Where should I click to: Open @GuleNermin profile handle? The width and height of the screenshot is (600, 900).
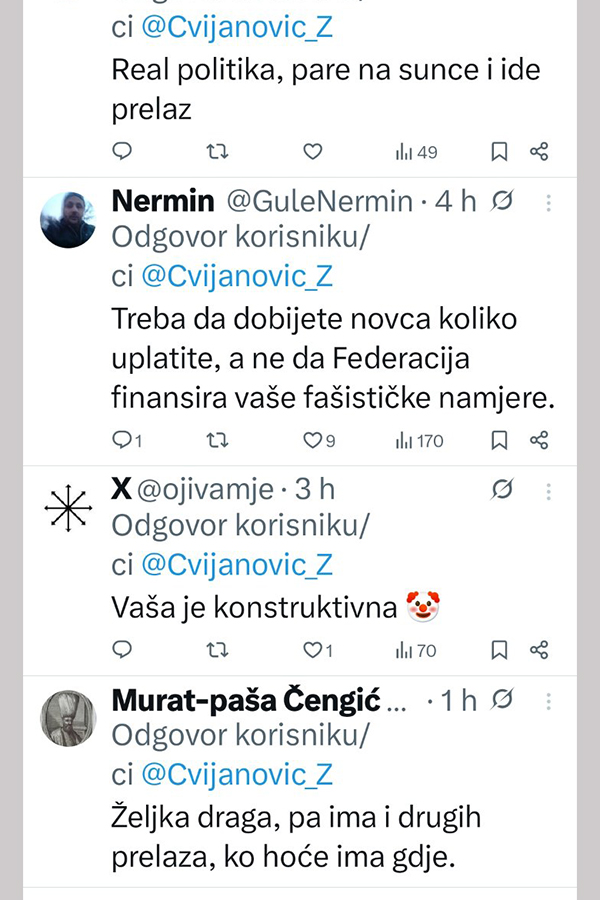320,202
